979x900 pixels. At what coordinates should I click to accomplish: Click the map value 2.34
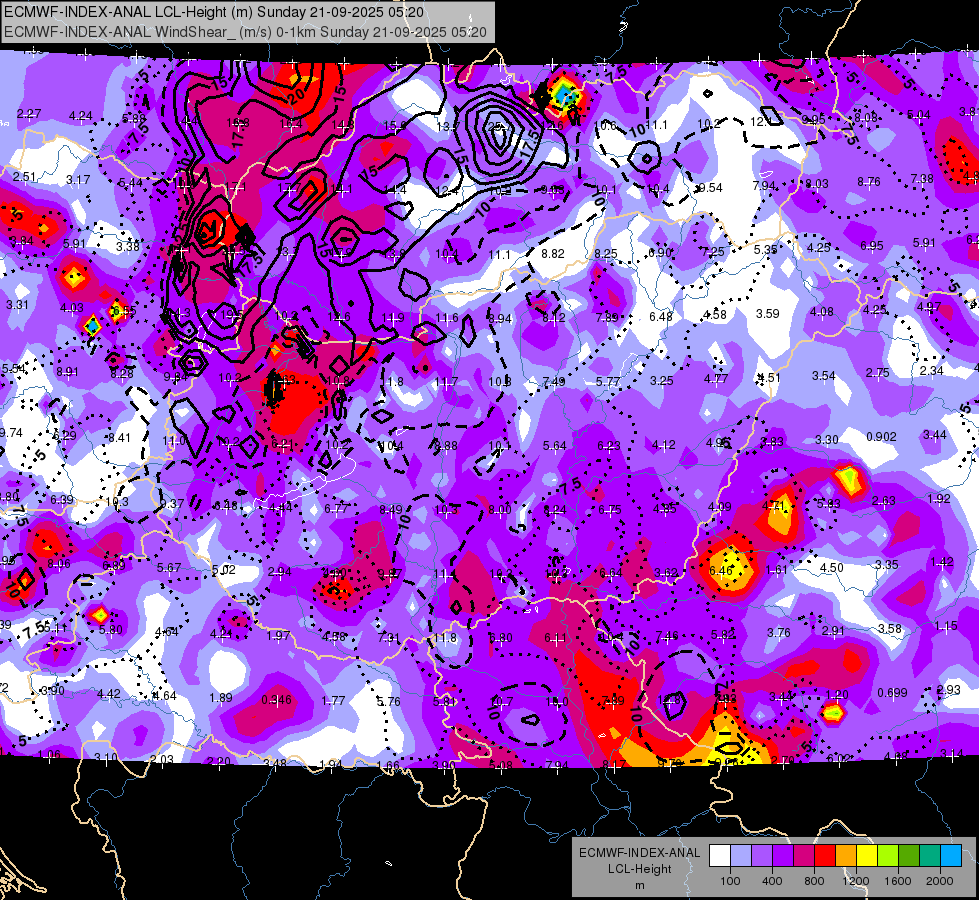coord(932,370)
